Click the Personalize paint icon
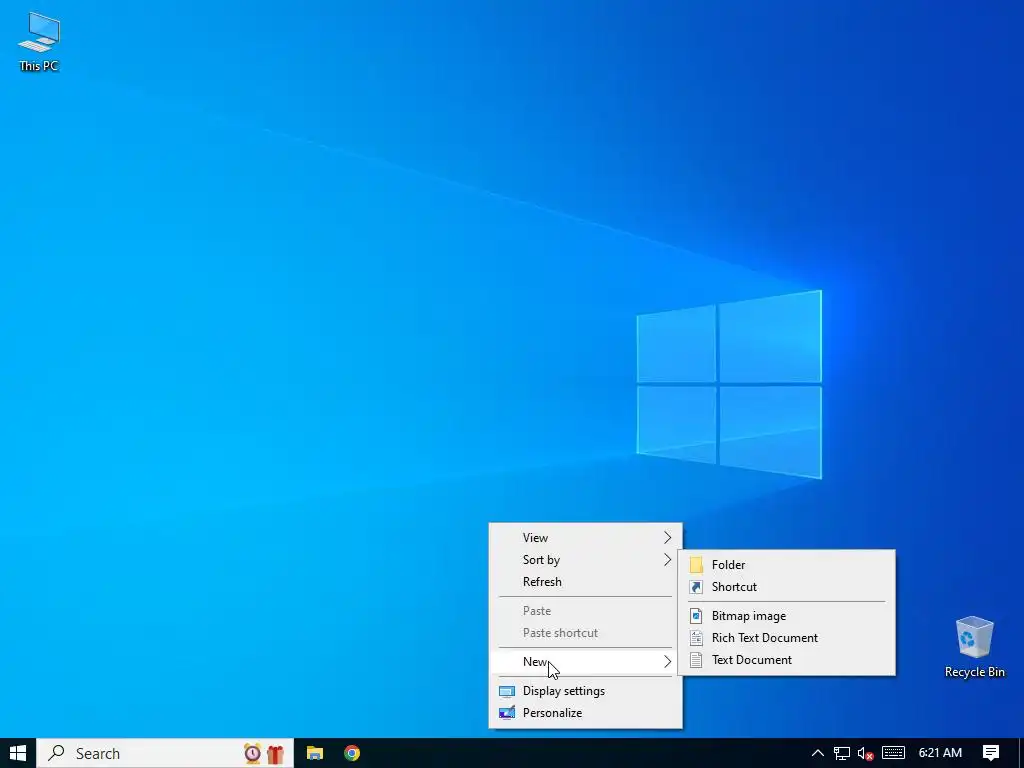The height and width of the screenshot is (768, 1024). pos(507,712)
